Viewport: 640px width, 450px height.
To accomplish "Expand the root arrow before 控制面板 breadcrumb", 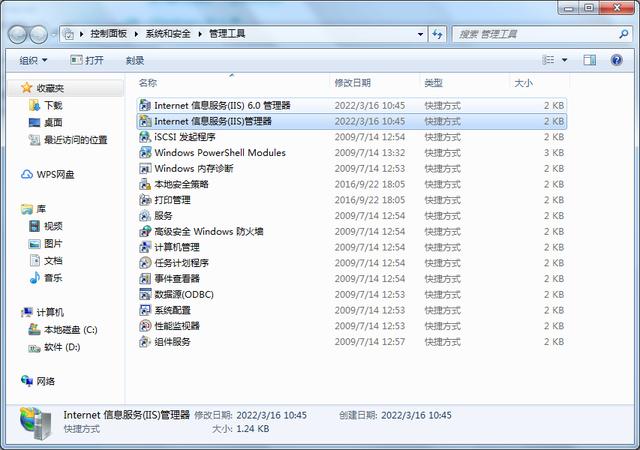I will pyautogui.click(x=81, y=34).
